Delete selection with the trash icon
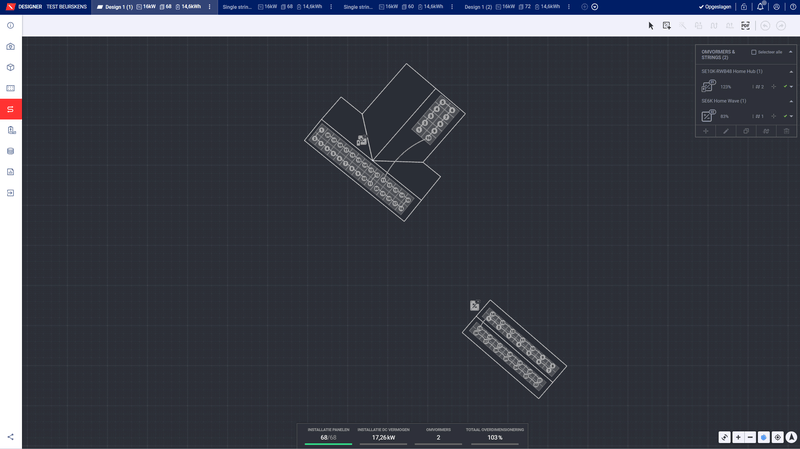This screenshot has width=800, height=449. point(786,131)
